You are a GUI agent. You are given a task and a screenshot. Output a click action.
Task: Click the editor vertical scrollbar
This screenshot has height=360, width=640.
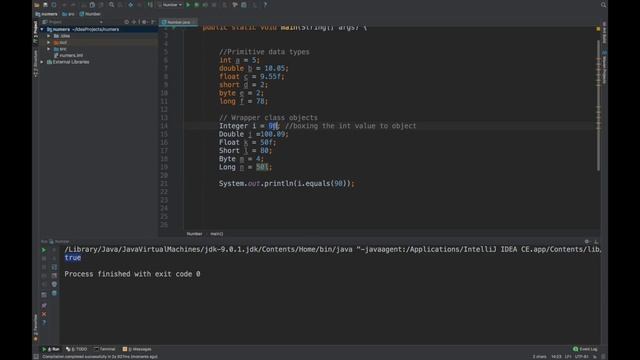click(598, 106)
